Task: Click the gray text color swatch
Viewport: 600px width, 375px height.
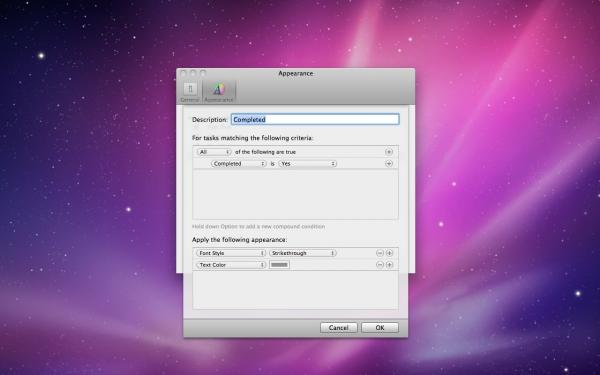Action: 279,265
